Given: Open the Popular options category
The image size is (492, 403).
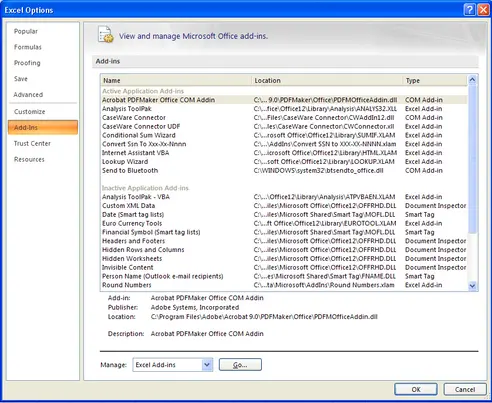Looking at the screenshot, I should 26,31.
